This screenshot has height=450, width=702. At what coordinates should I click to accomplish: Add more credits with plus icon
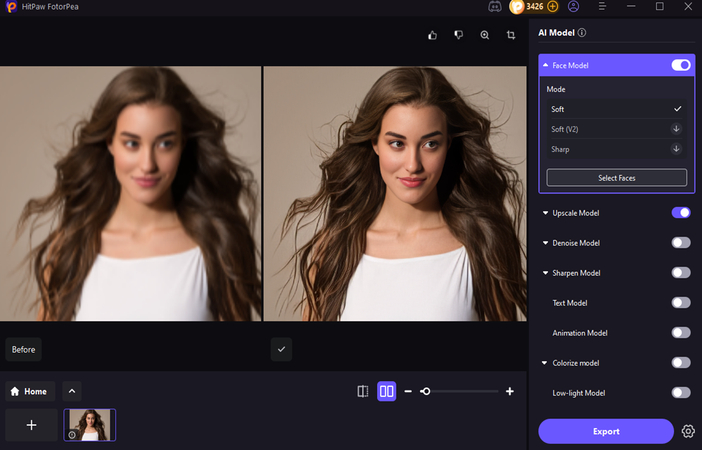pos(553,7)
